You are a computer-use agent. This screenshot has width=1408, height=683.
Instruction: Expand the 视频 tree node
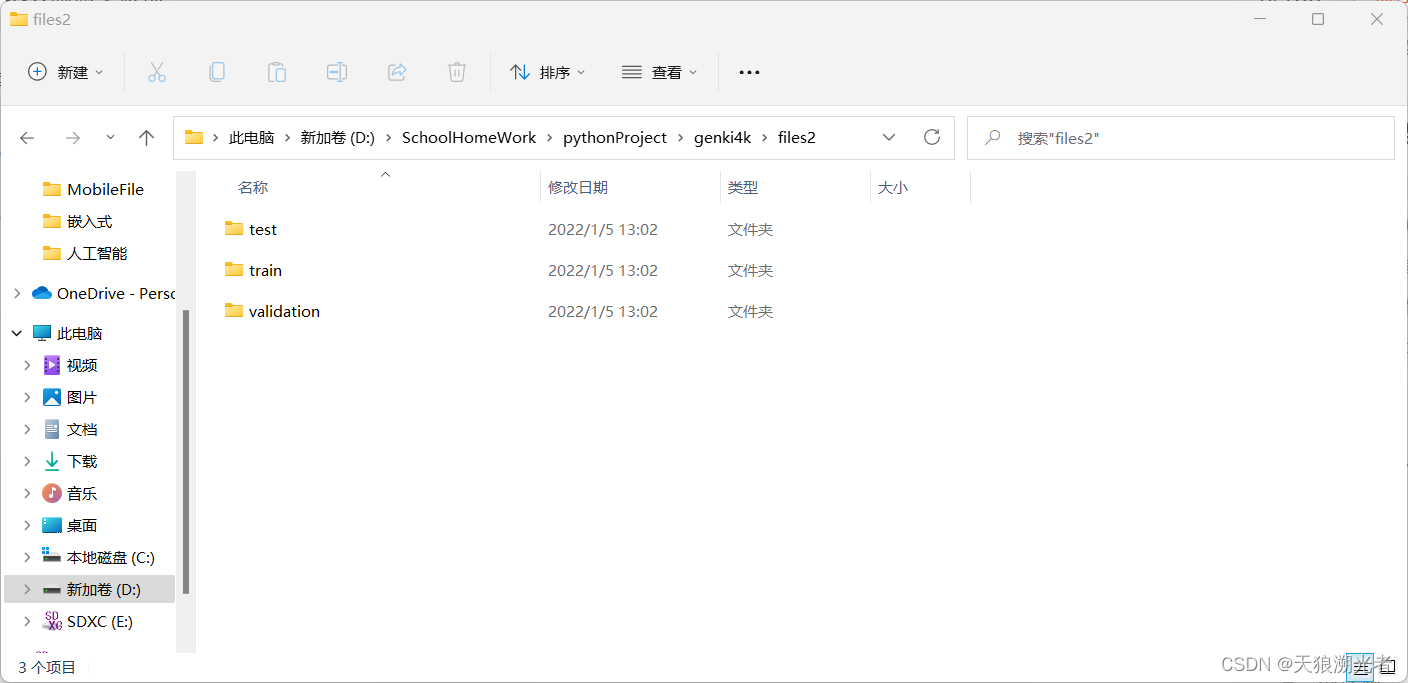27,365
